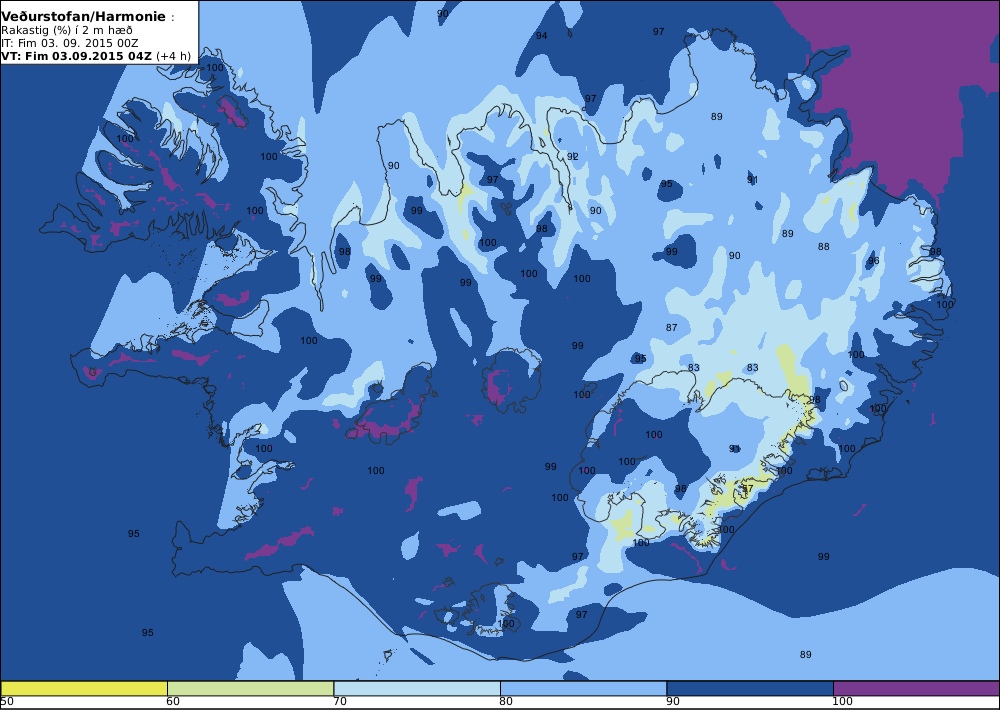
Task: Click the legend label '60'
Action: tap(173, 702)
